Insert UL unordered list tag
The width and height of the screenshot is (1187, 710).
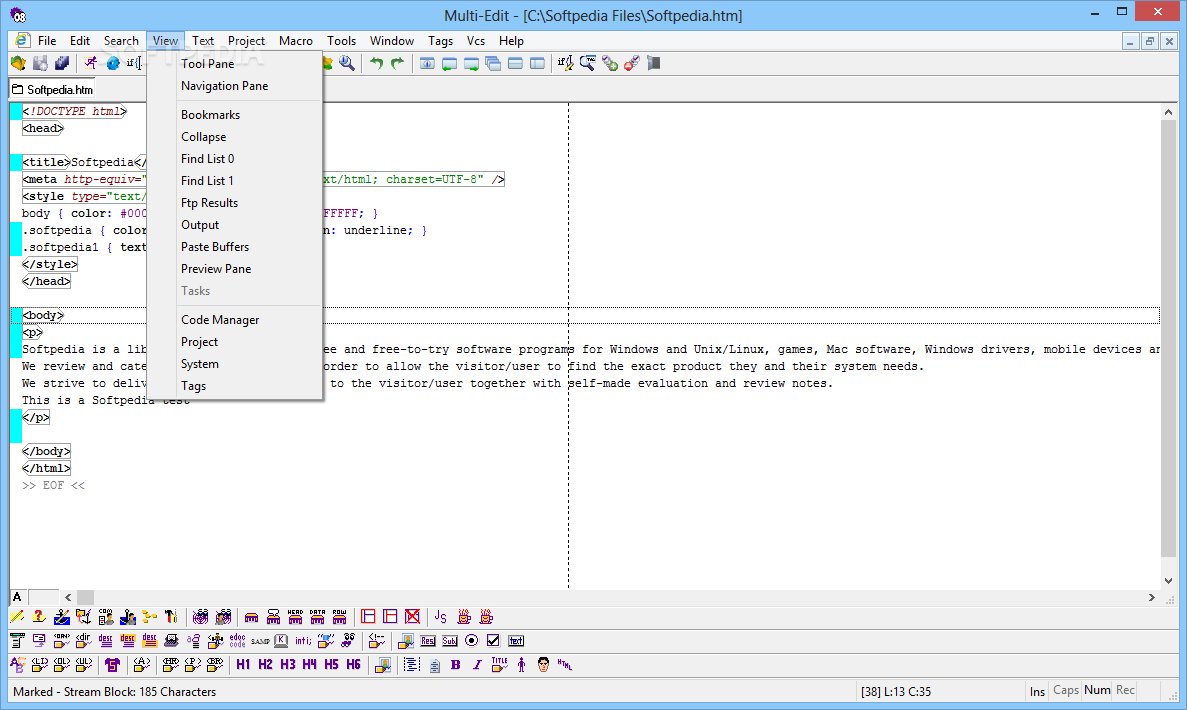(x=83, y=665)
